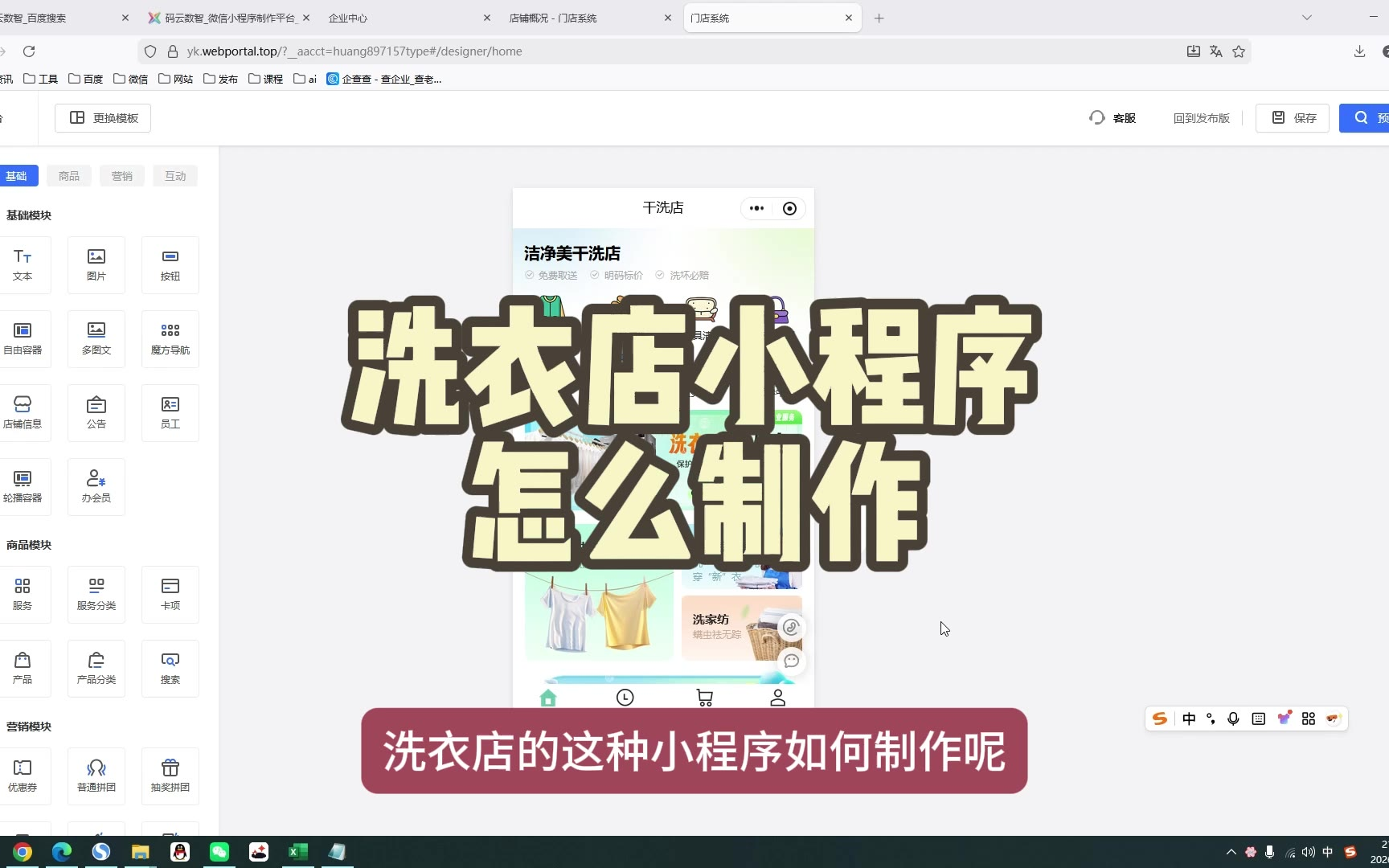Click the 更换模板 button
Screen dimensions: 1389x868
click(x=103, y=118)
